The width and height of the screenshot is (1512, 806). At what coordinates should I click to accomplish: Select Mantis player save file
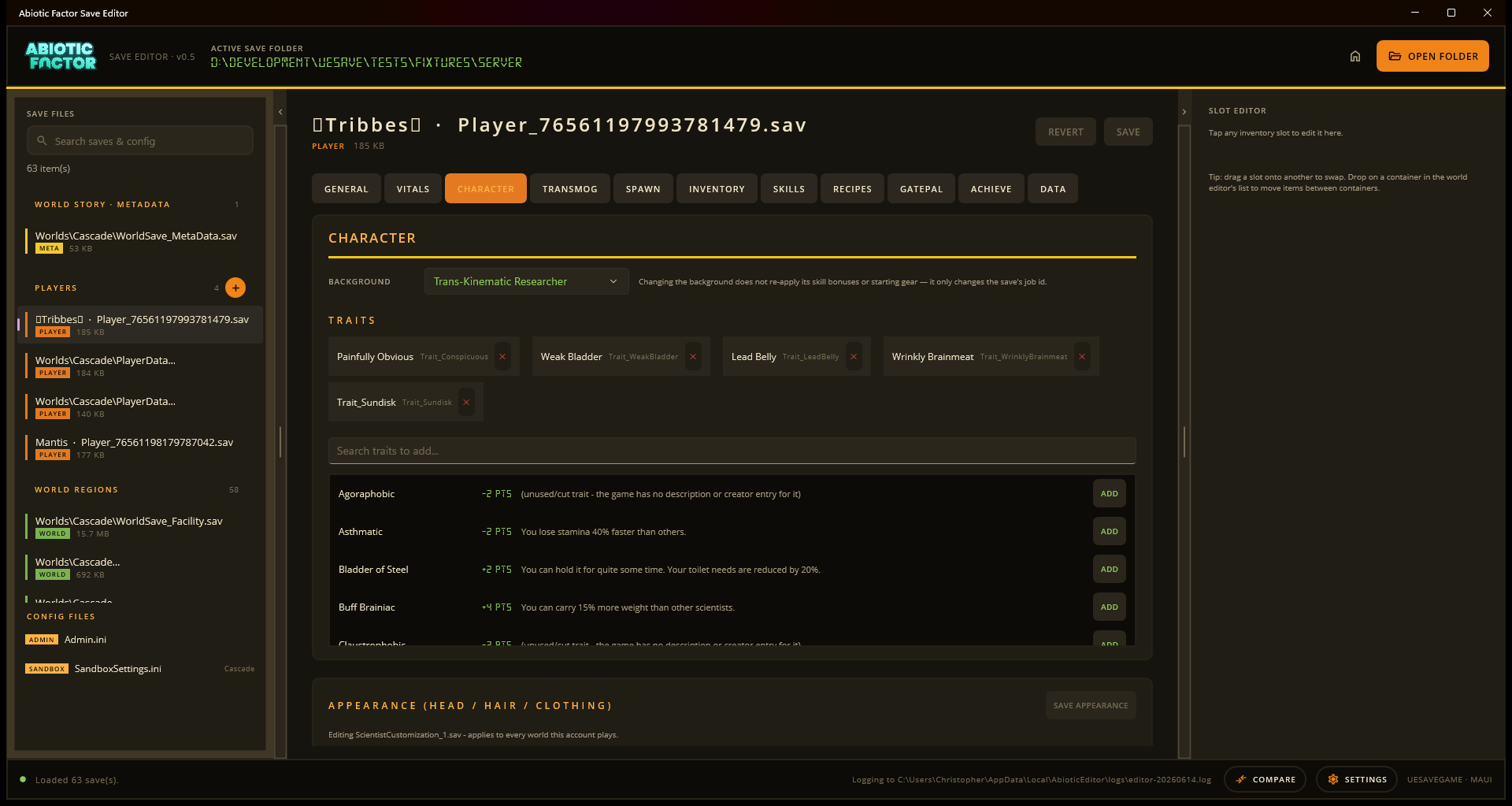tap(140, 448)
